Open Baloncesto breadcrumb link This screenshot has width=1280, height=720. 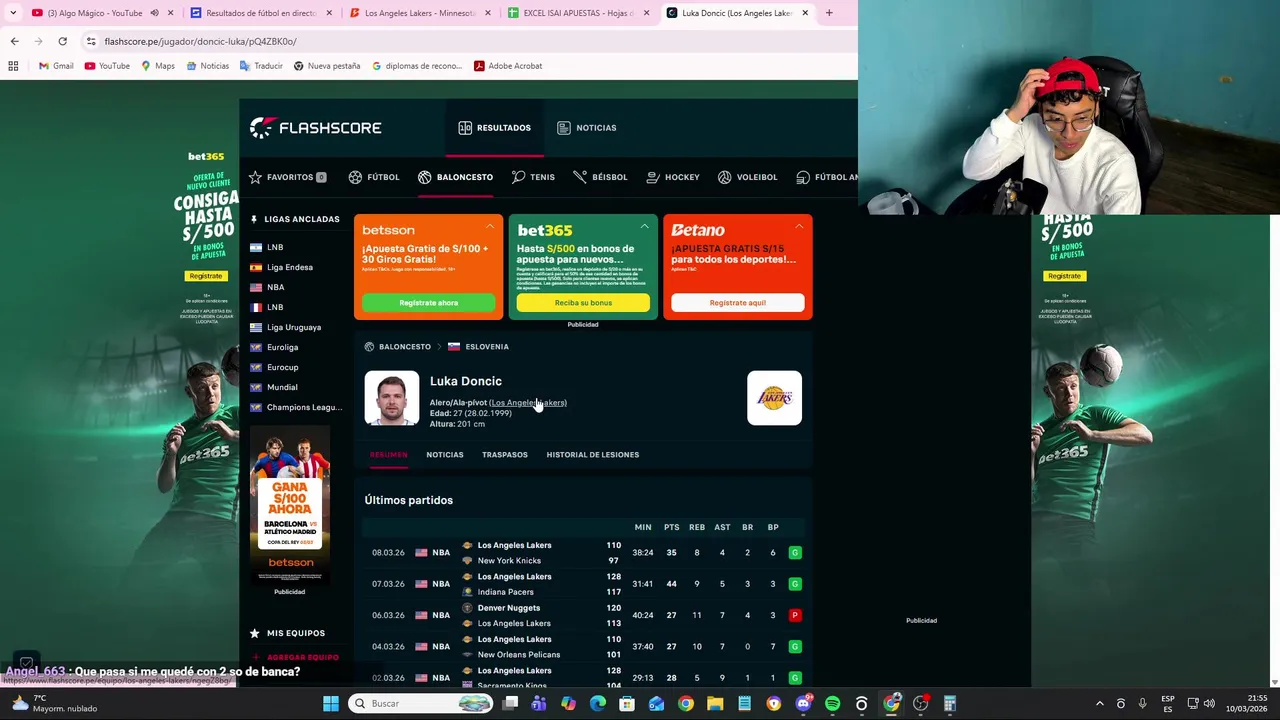404,347
